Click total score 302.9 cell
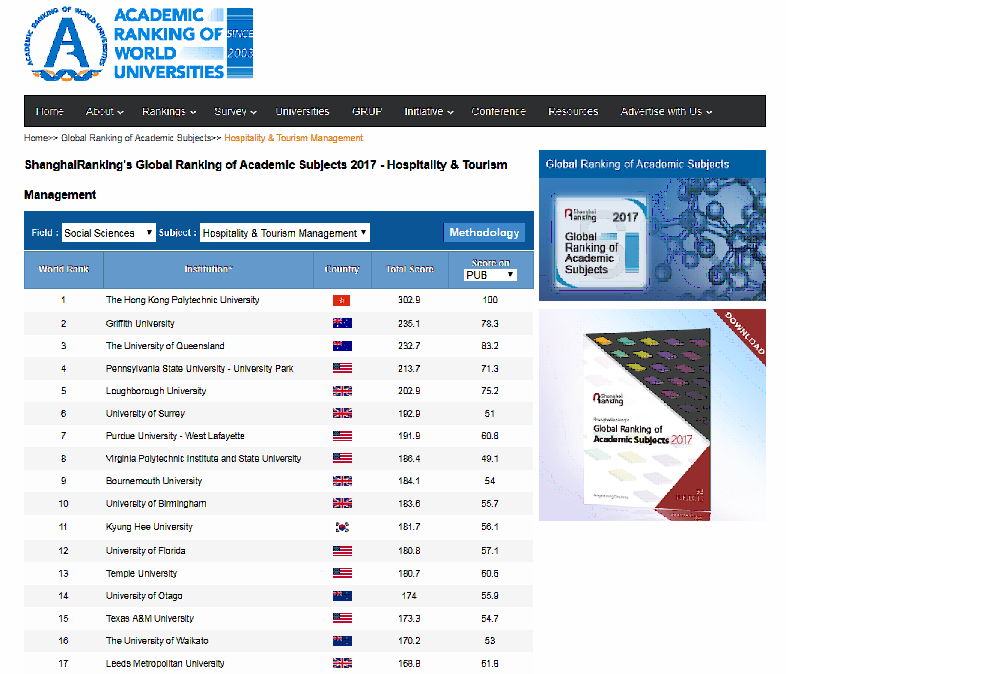 click(409, 300)
